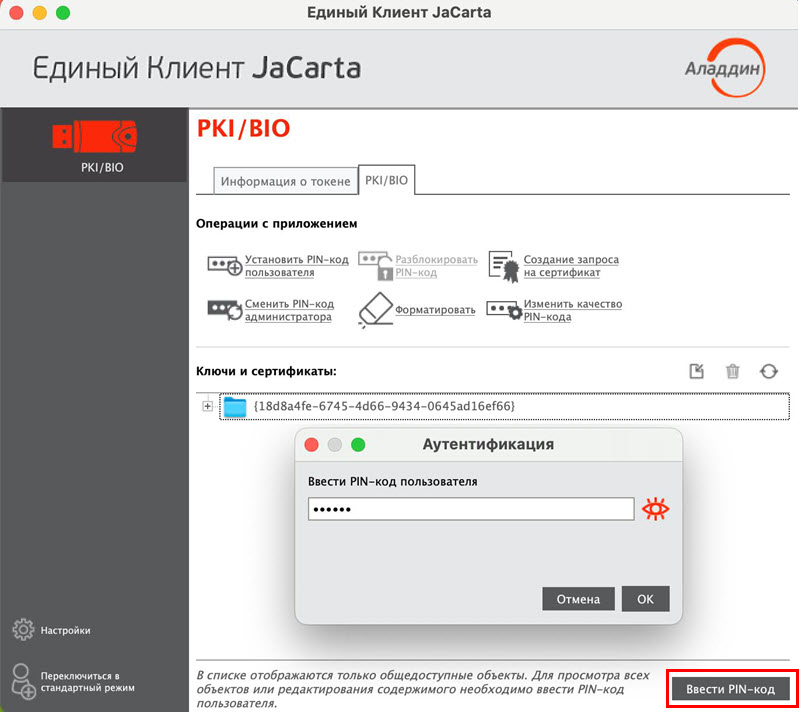Click the refresh icon above key list

pos(768,371)
